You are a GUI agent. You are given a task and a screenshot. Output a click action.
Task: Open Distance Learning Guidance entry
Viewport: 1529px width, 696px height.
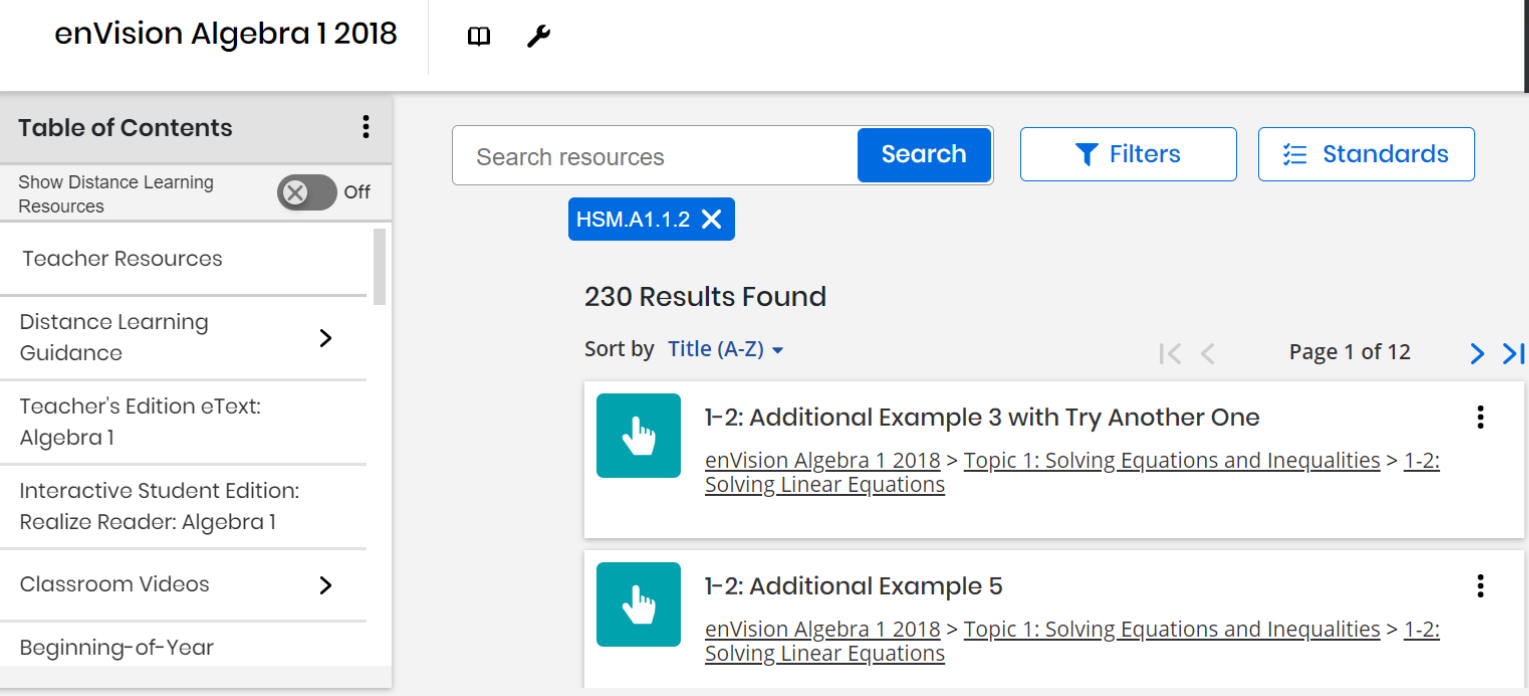pos(114,337)
